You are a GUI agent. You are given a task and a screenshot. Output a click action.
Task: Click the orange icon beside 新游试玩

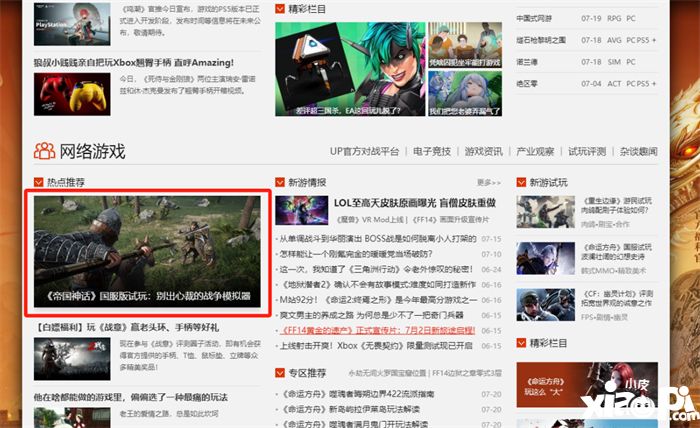click(521, 182)
